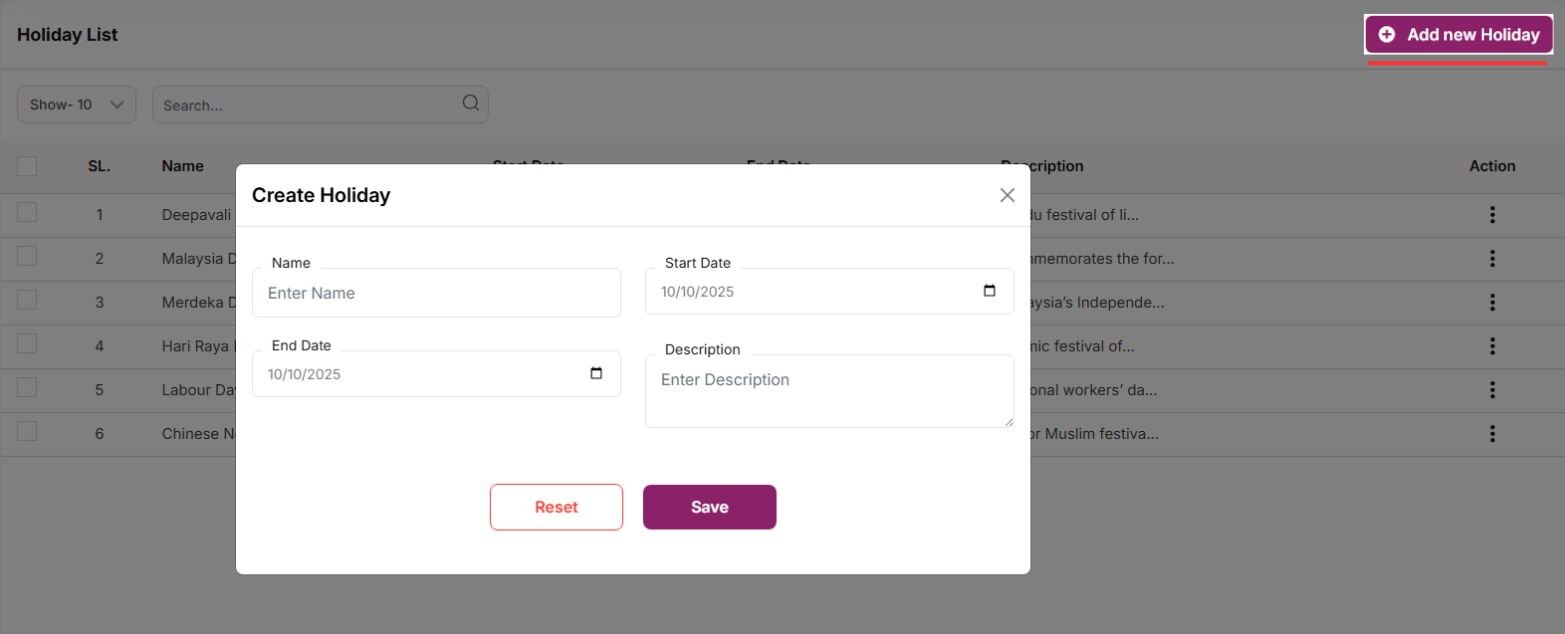Close the Create Holiday dialog
The height and width of the screenshot is (634, 1565).
click(1007, 195)
